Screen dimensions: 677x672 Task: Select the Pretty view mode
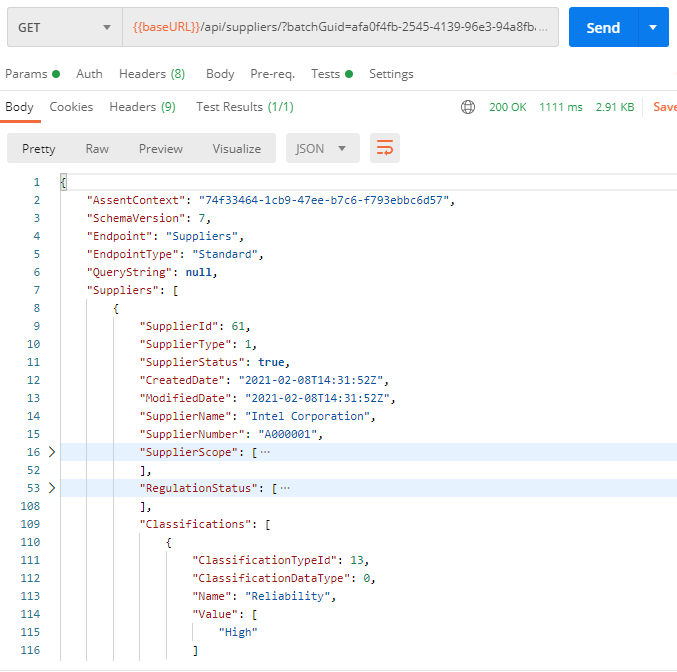pyautogui.click(x=38, y=149)
